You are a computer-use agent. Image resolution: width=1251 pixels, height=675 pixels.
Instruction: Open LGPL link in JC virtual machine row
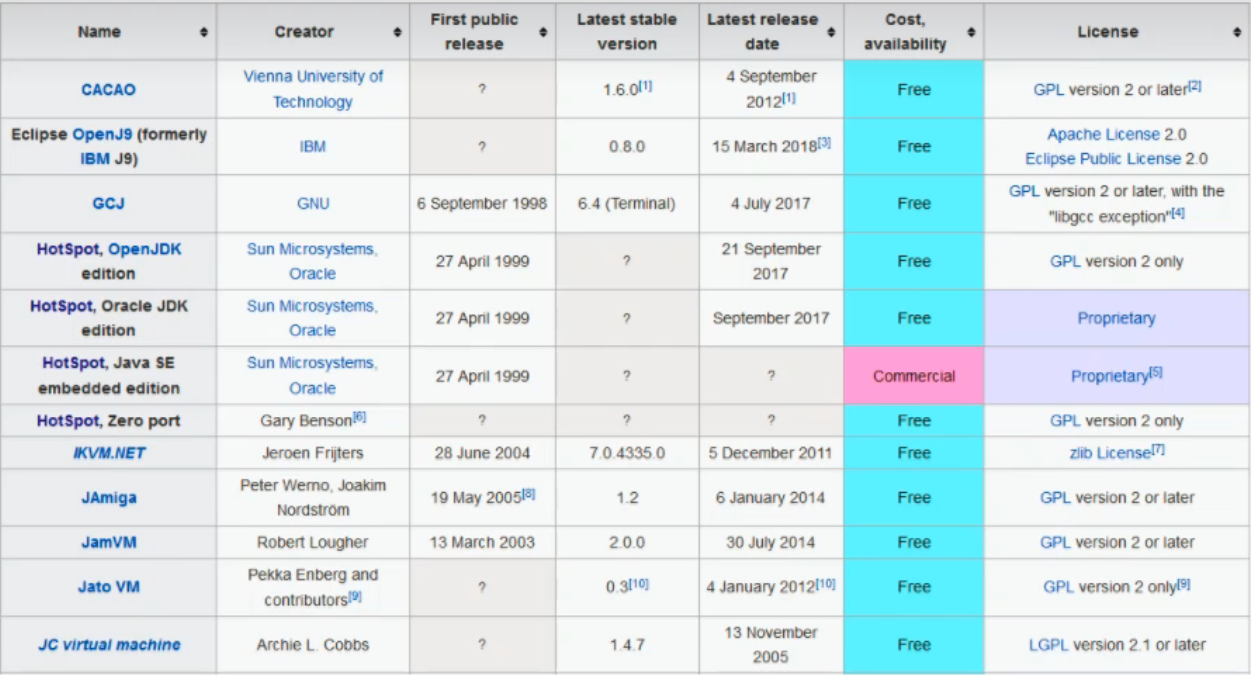(1049, 645)
